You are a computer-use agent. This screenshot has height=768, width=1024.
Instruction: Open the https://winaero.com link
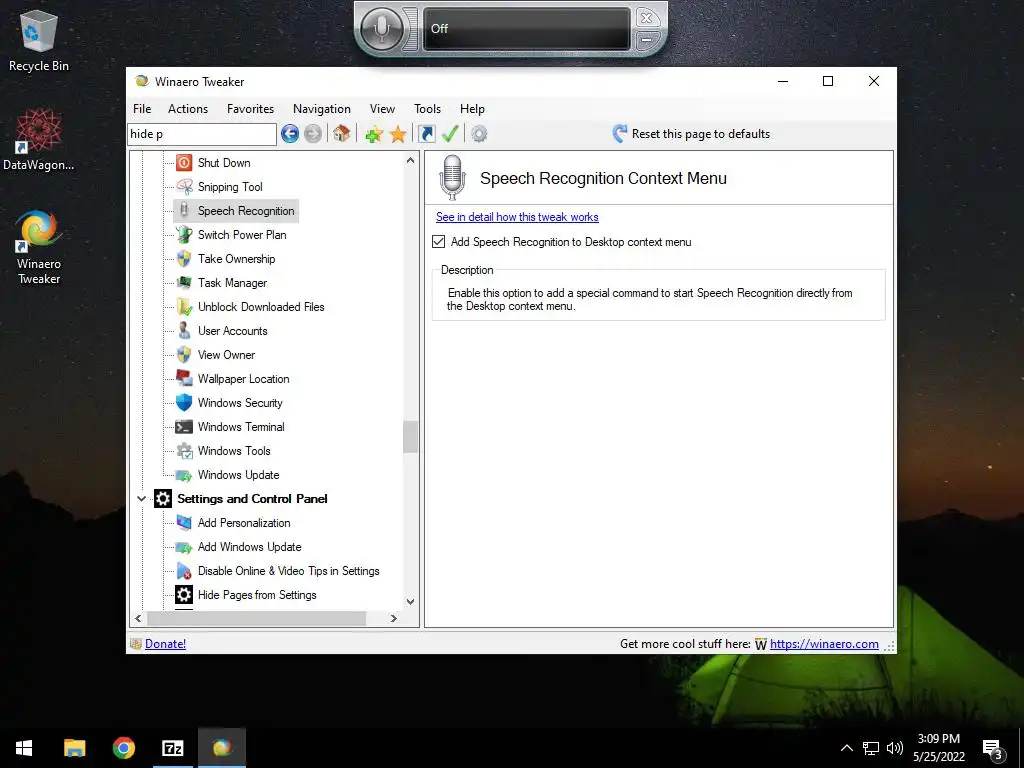tap(824, 644)
